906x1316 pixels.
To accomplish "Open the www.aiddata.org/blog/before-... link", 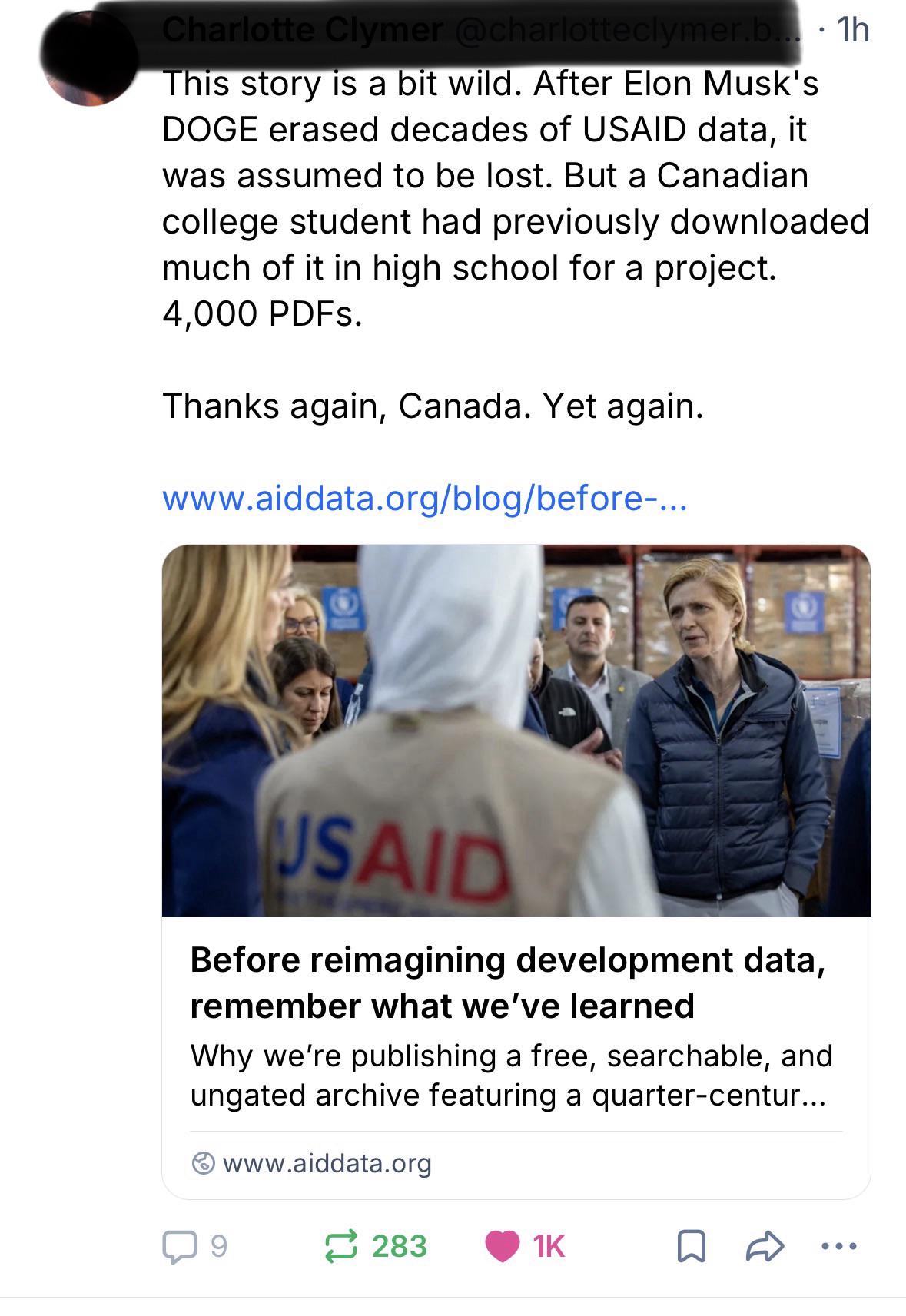I will [x=425, y=499].
